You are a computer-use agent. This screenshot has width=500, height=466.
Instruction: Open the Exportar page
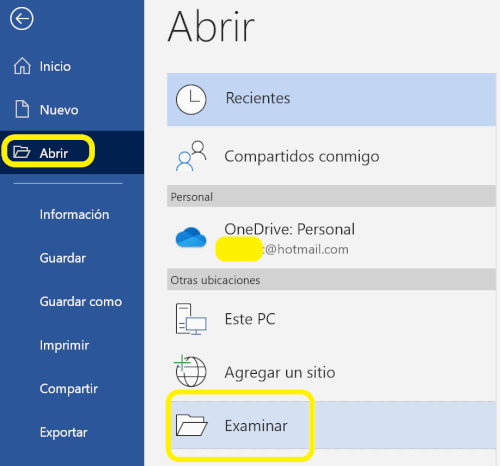(x=72, y=432)
